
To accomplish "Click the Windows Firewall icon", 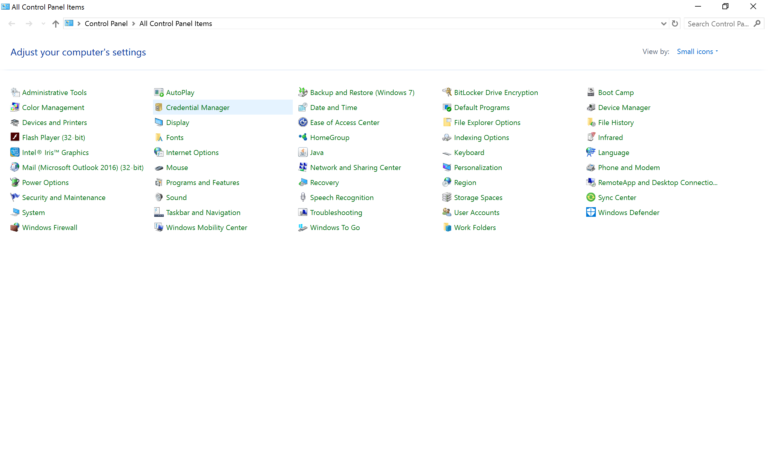I will [x=15, y=228].
